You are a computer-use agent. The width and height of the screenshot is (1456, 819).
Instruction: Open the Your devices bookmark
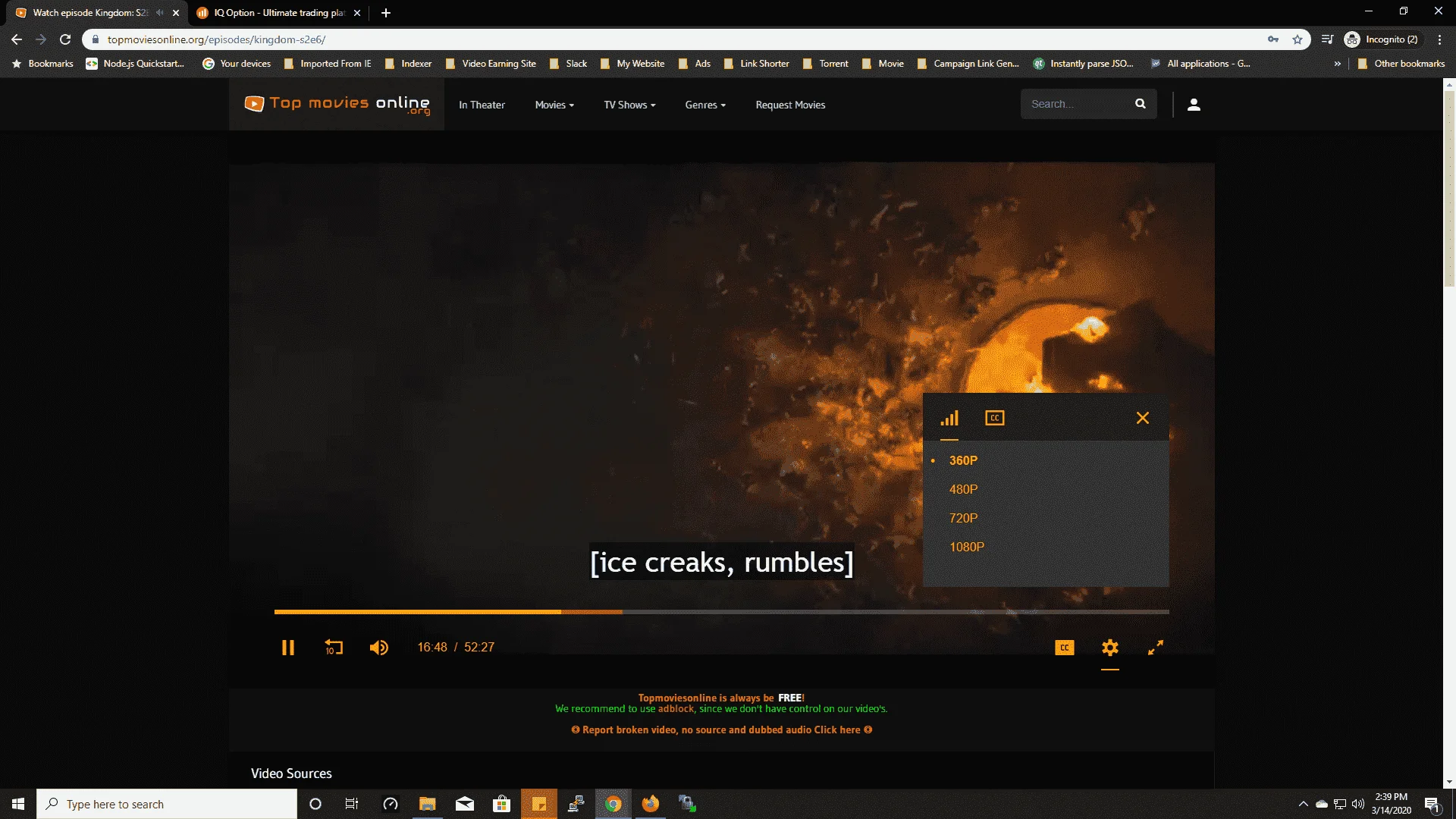coord(237,64)
